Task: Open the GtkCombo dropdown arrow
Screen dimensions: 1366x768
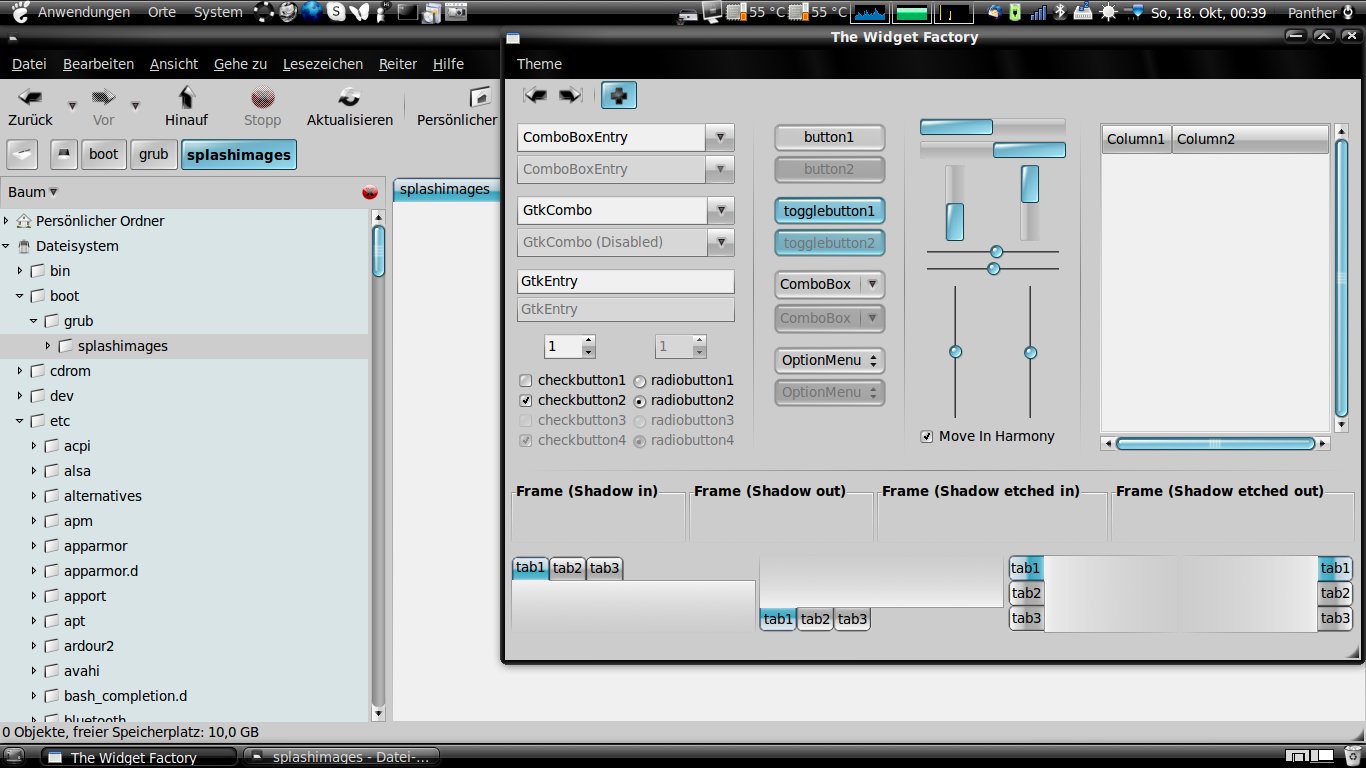Action: click(x=720, y=210)
